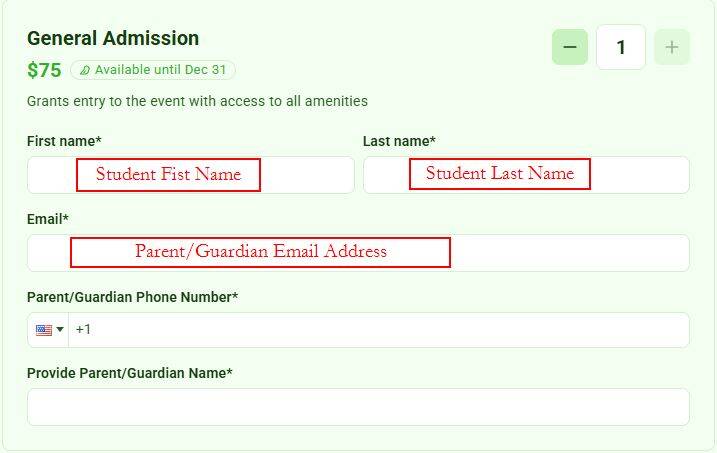Click the dropdown arrow next to flag
The width and height of the screenshot is (717, 453).
pyautogui.click(x=60, y=330)
